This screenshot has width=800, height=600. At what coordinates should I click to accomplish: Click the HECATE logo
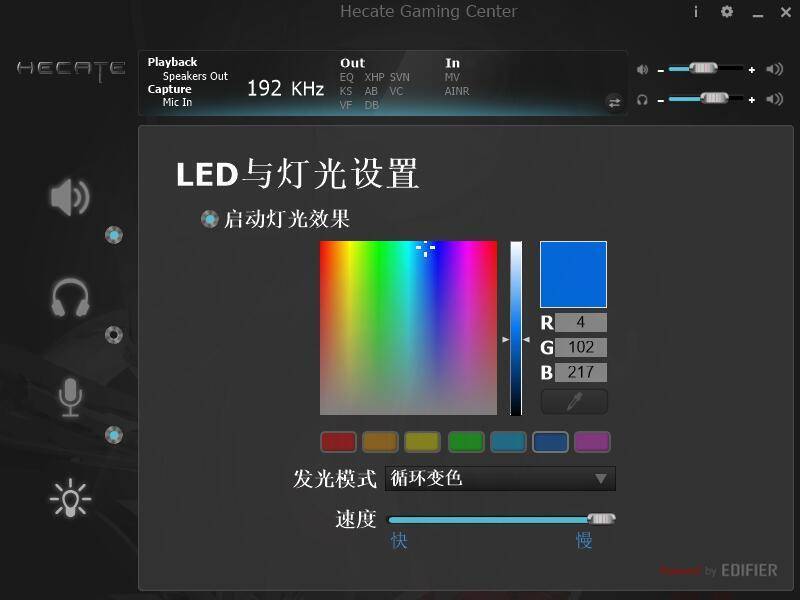tap(71, 70)
